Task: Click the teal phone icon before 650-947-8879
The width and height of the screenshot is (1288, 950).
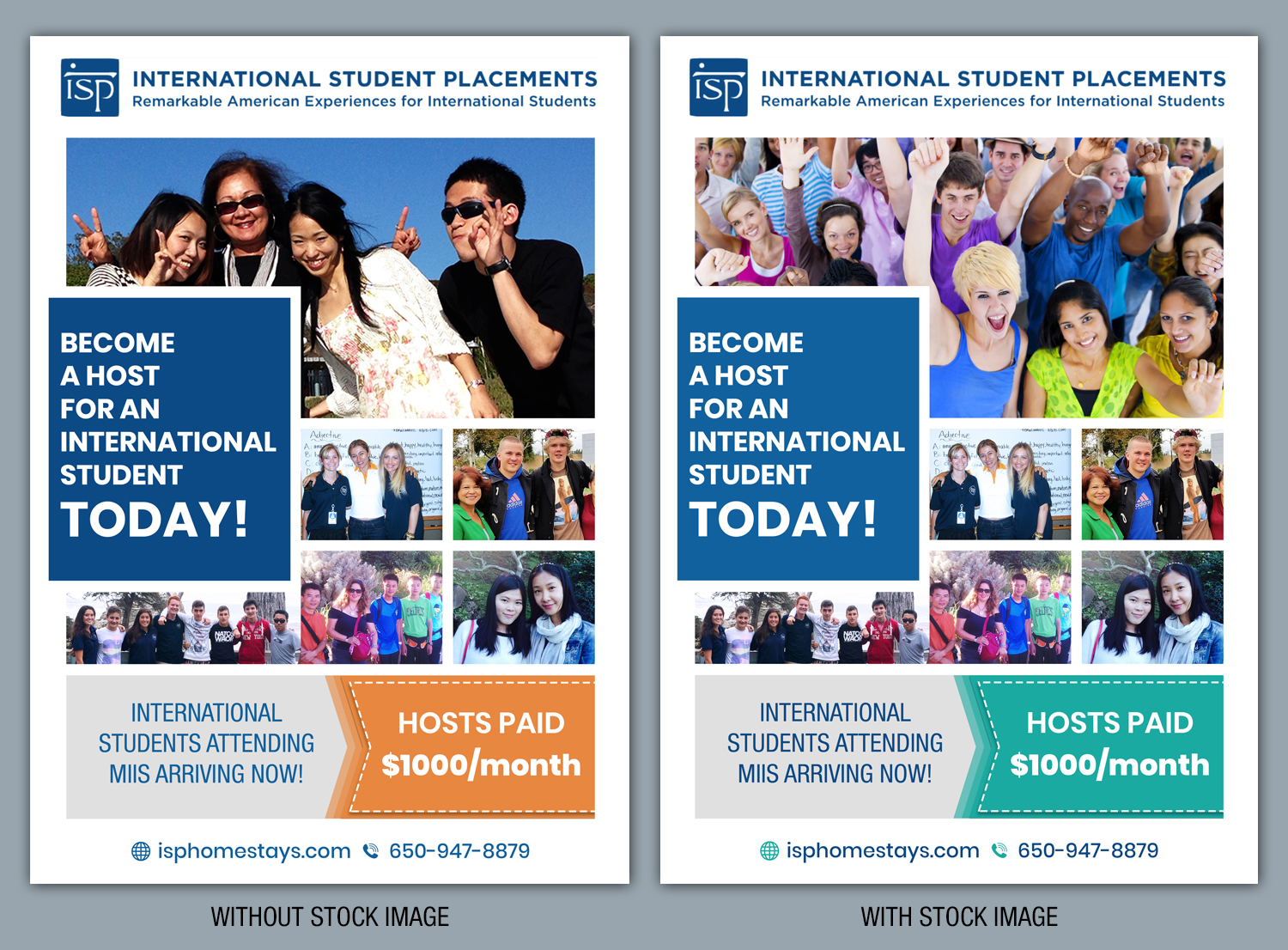Action: tap(999, 851)
